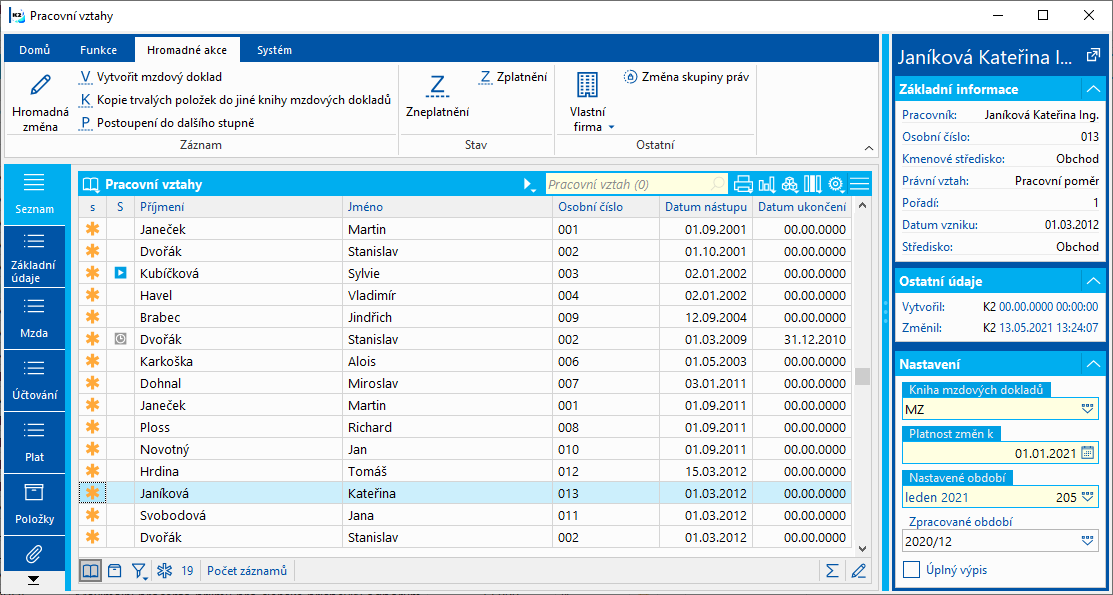Click the Počet záznamů button
The image size is (1113, 595).
[x=247, y=571]
